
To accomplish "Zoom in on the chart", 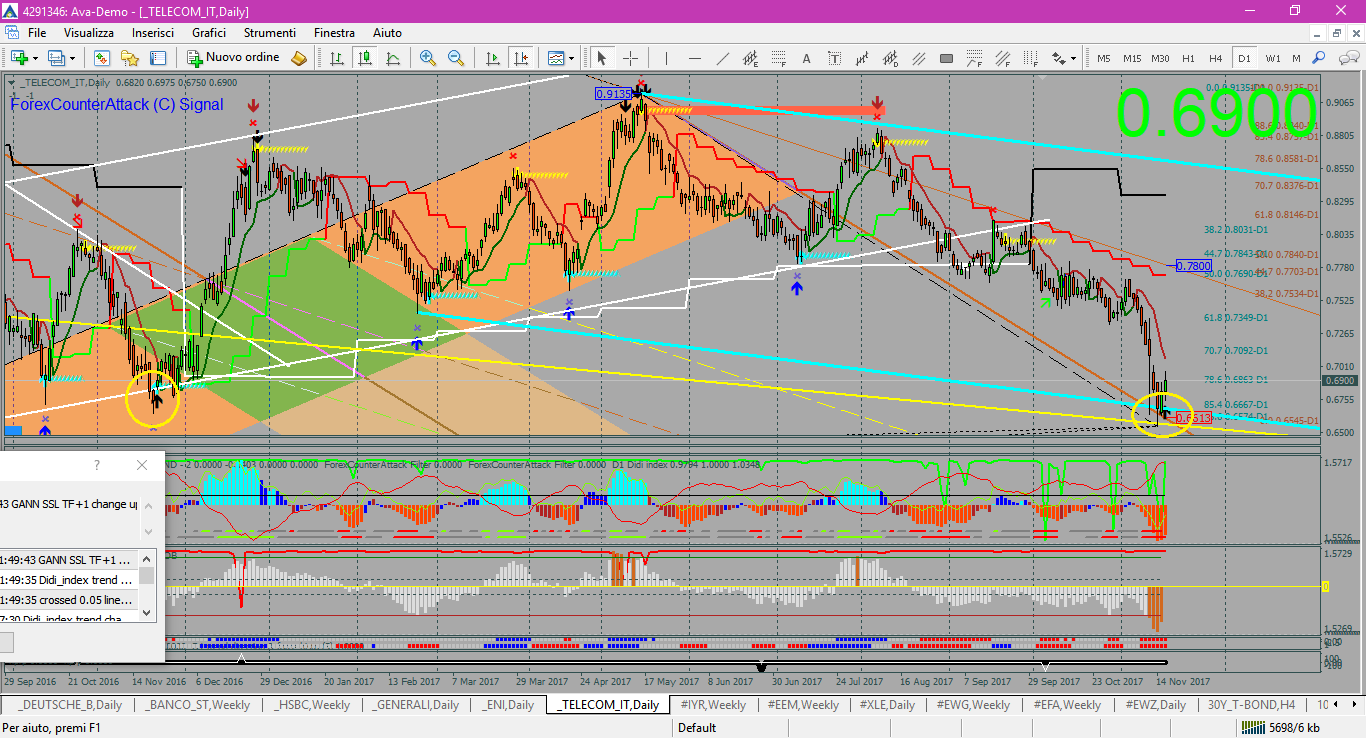I will (428, 58).
